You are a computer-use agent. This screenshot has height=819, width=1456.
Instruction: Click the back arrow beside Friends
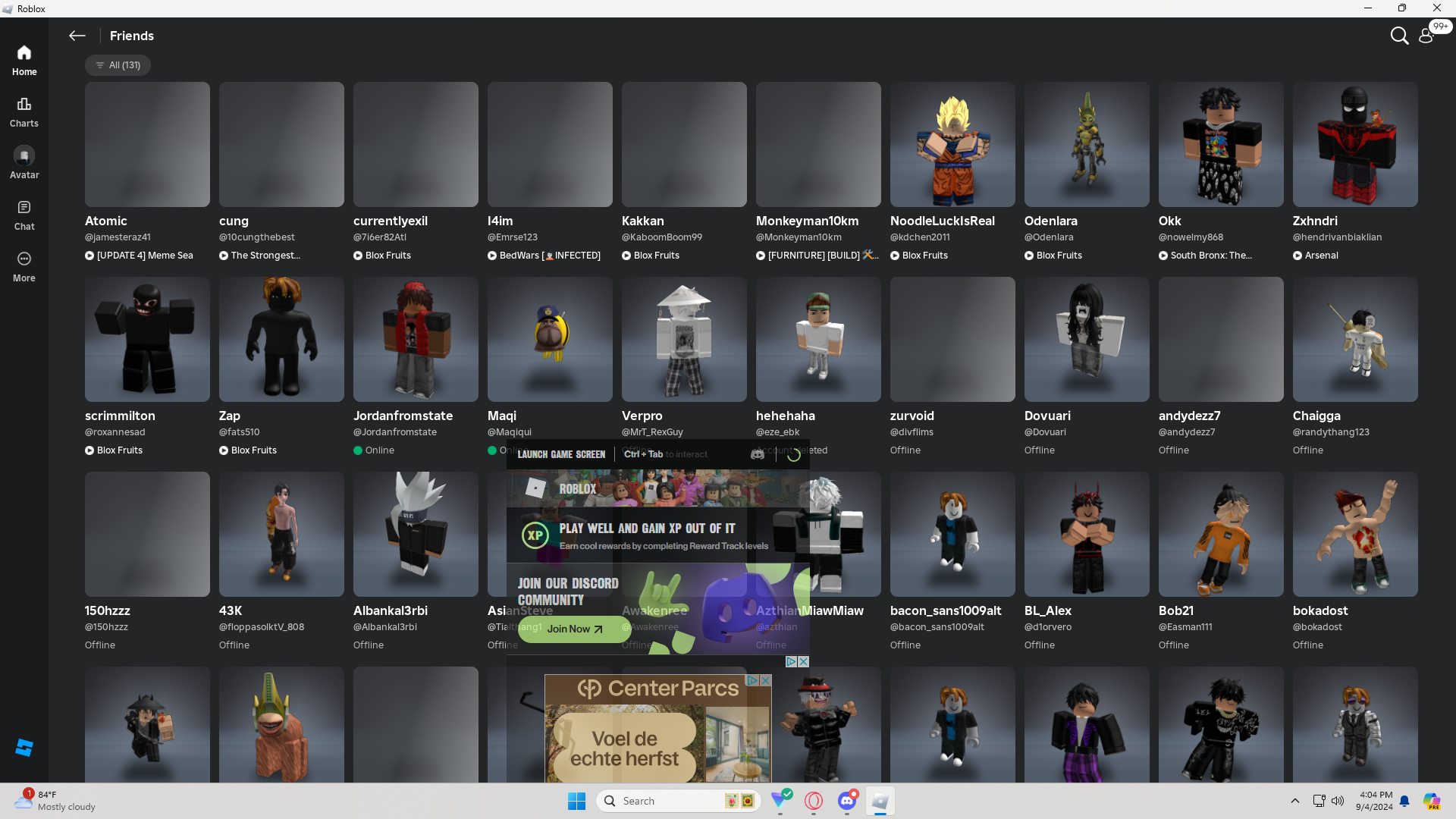pyautogui.click(x=77, y=36)
